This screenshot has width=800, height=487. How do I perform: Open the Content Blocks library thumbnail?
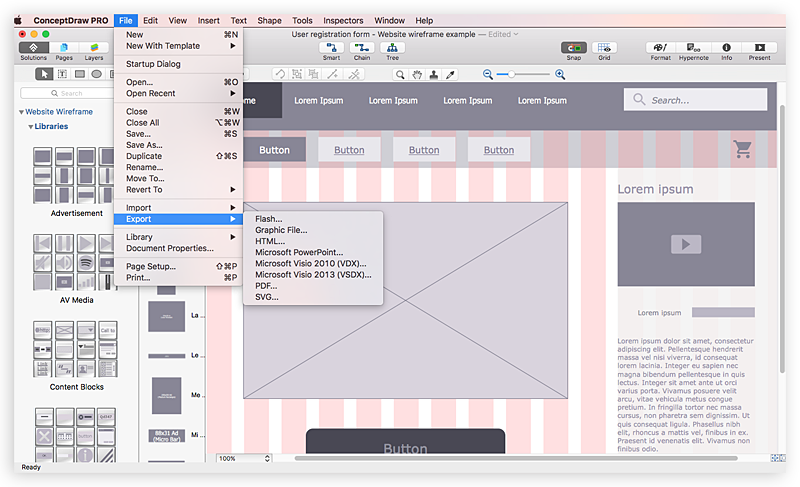click(76, 349)
